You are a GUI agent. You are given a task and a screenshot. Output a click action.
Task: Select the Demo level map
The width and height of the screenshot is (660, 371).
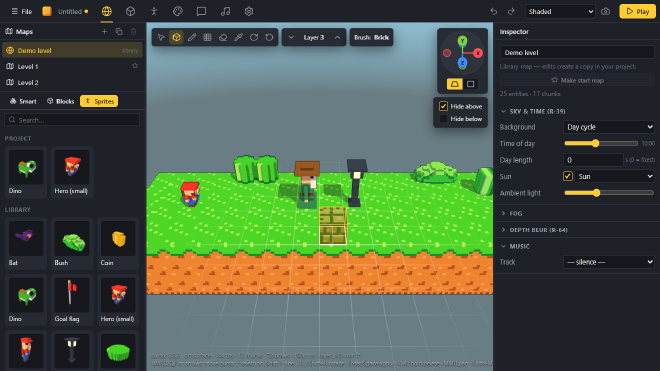[72, 50]
